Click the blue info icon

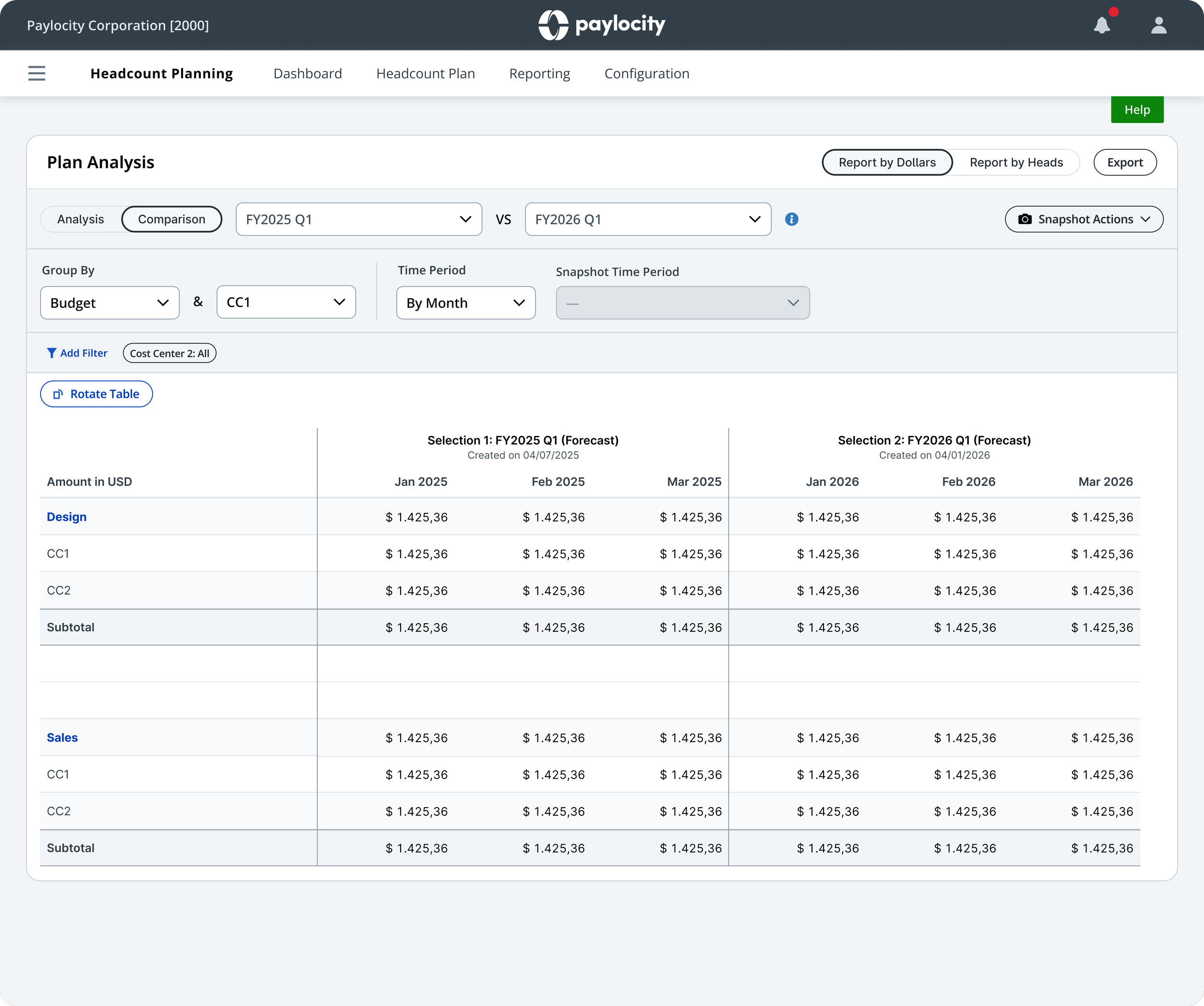(791, 219)
